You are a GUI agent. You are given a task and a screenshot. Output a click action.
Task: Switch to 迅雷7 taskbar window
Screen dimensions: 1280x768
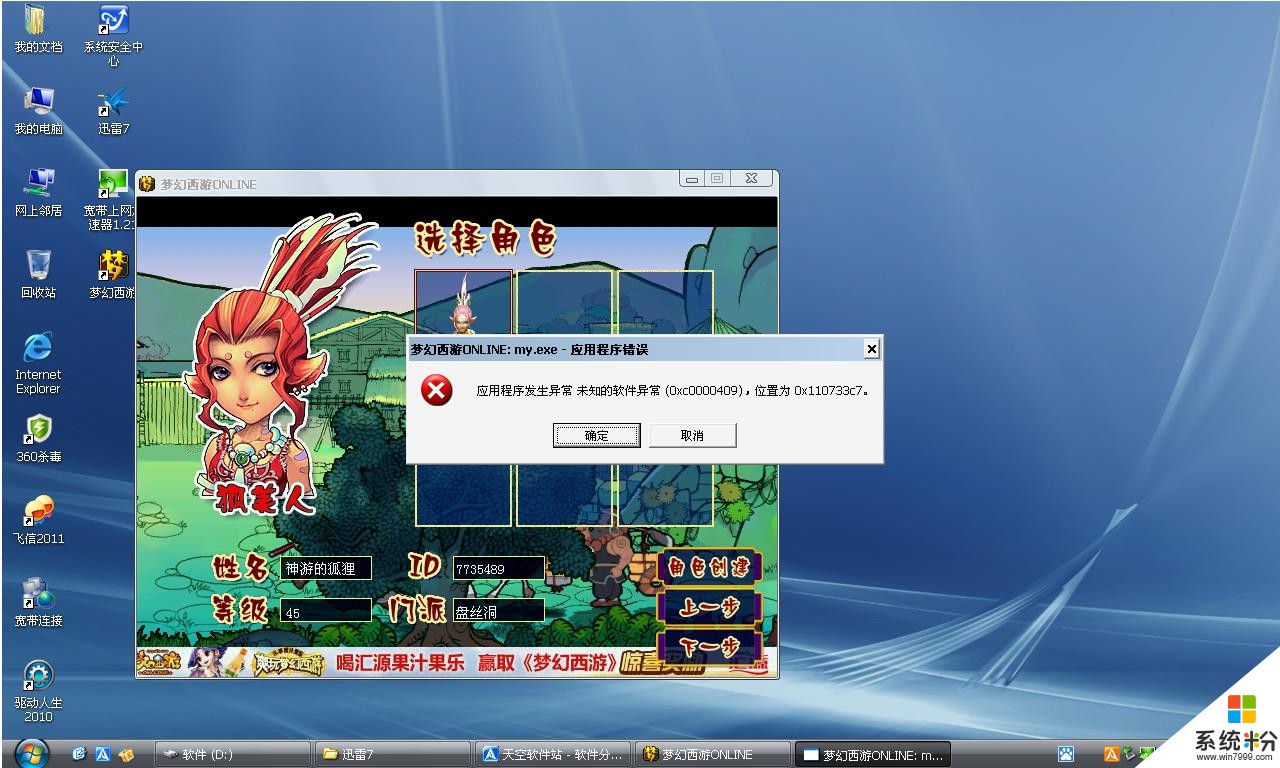coord(391,754)
